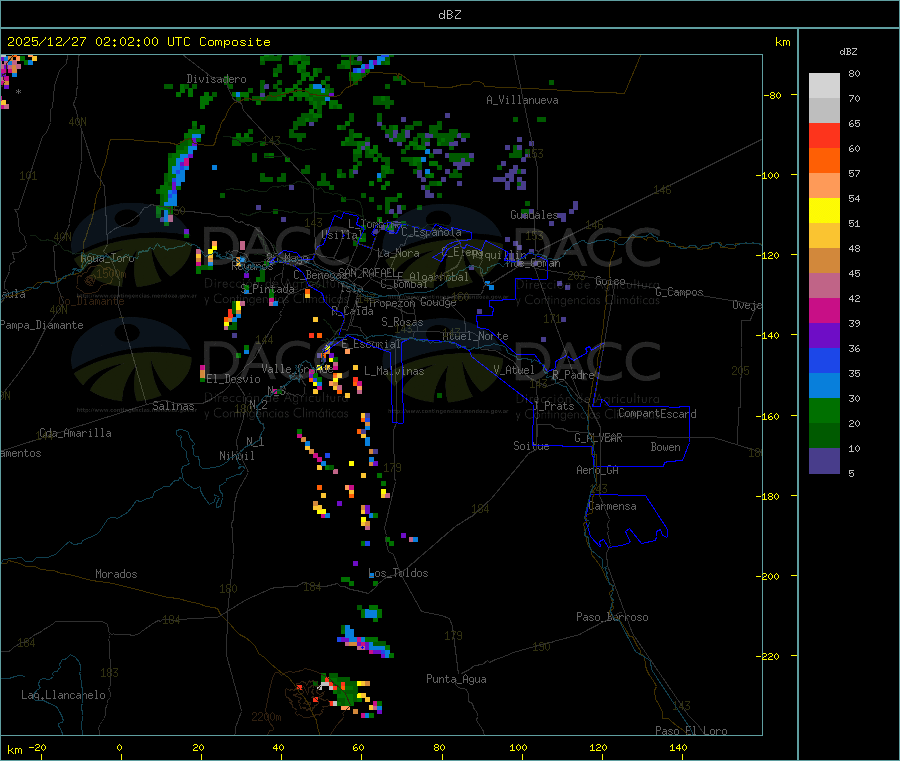
Task: Click the Cda_Amarilla map label
Action: 75,433
